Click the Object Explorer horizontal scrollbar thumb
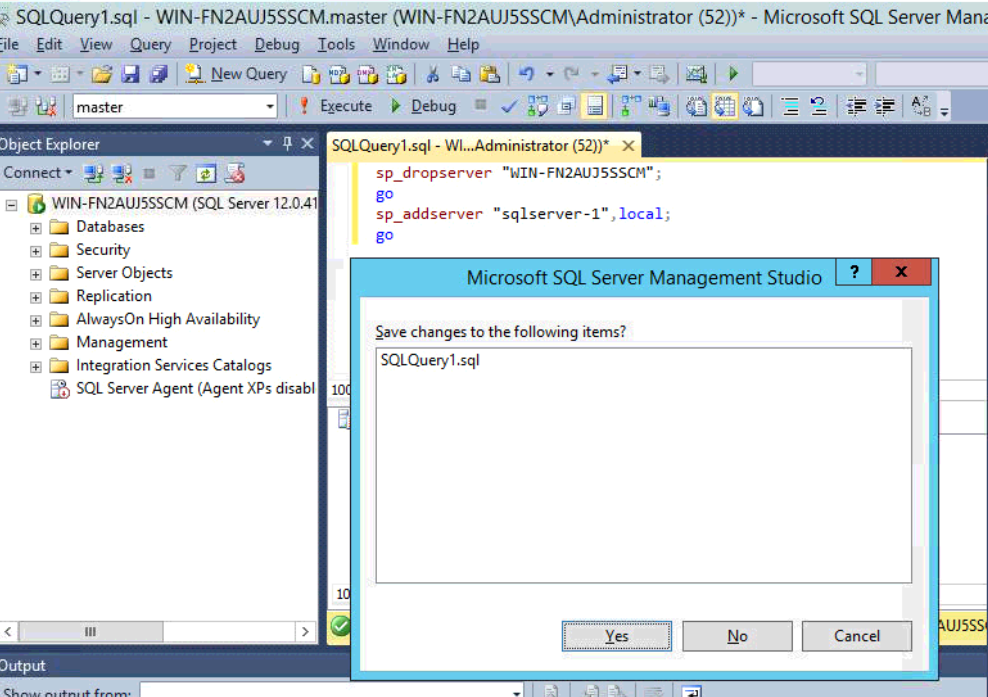 pyautogui.click(x=91, y=631)
